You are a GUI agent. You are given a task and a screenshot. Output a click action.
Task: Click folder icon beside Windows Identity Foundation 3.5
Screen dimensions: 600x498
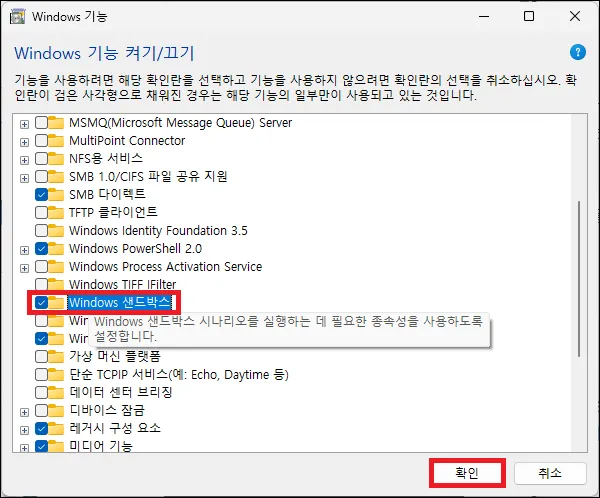56,230
